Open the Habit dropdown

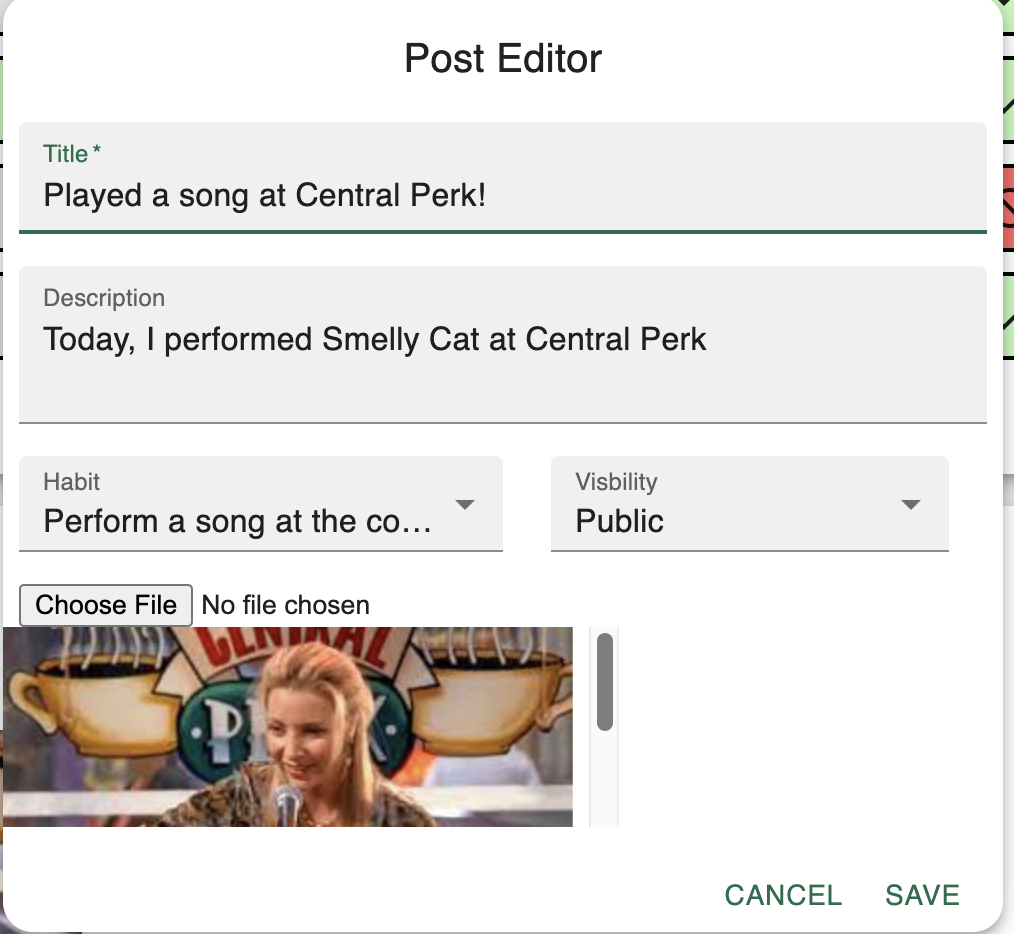[x=261, y=504]
